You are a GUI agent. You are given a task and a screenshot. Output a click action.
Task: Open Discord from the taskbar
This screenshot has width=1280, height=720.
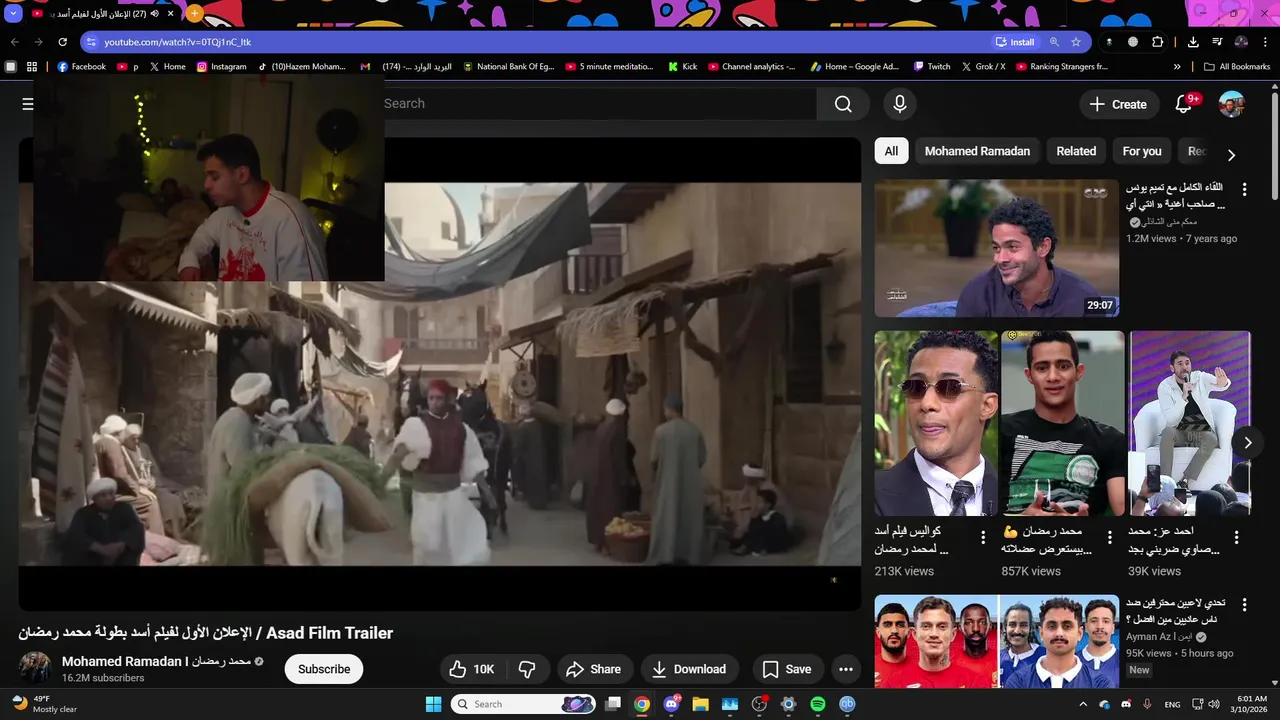click(x=671, y=704)
